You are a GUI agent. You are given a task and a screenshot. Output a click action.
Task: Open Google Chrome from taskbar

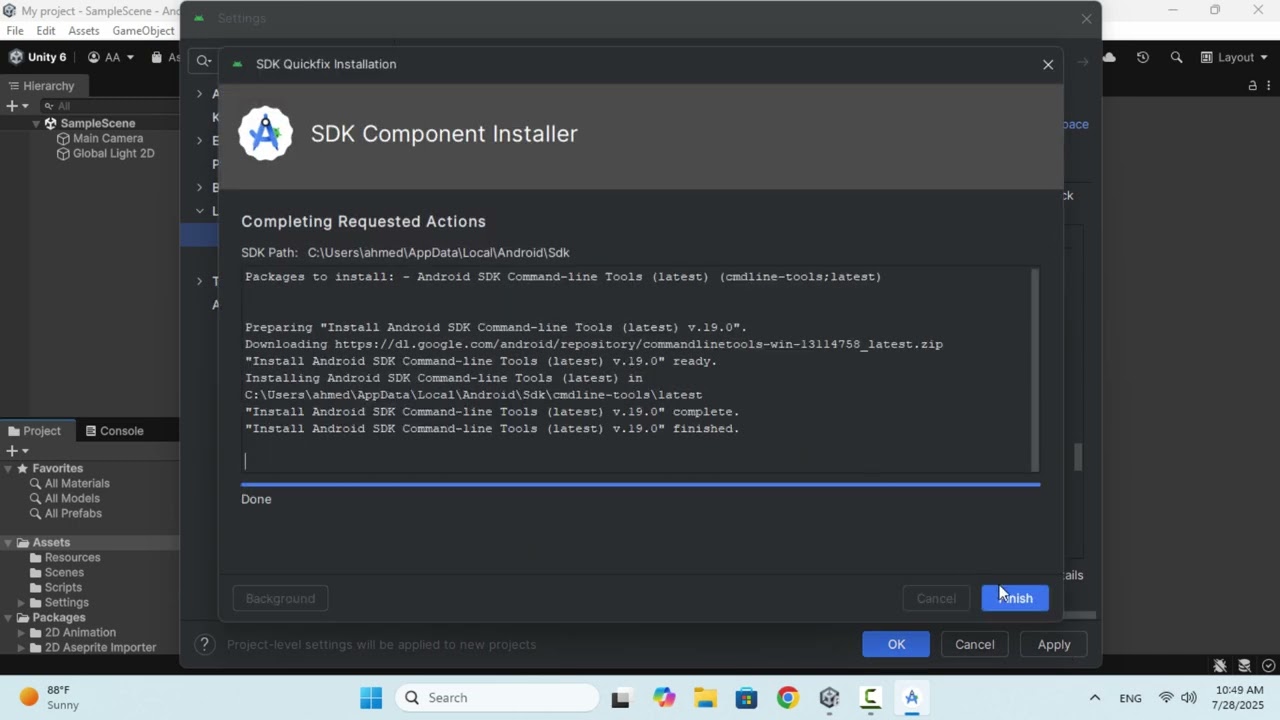coord(788,697)
